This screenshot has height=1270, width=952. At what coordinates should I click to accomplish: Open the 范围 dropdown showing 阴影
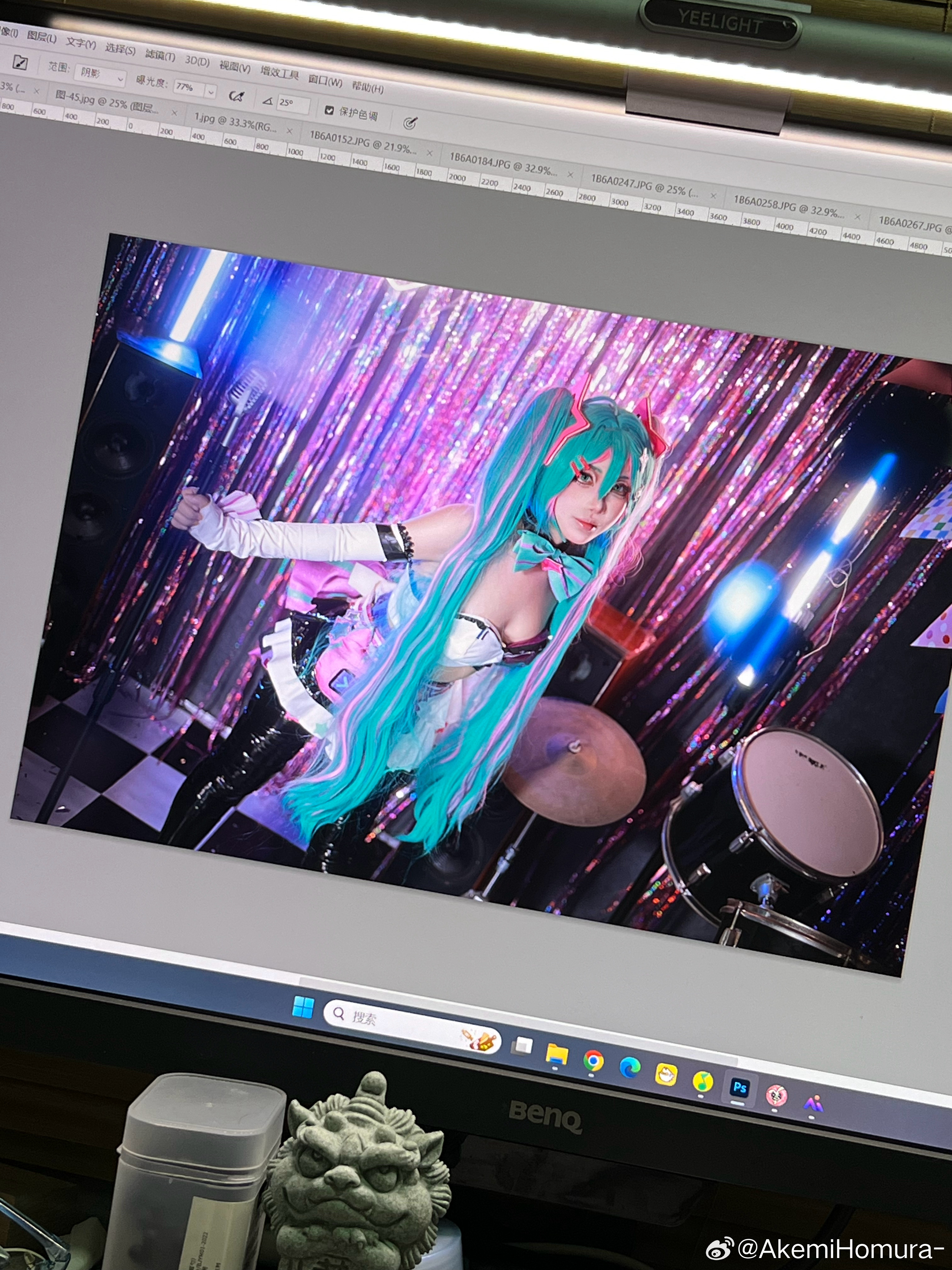[100, 75]
